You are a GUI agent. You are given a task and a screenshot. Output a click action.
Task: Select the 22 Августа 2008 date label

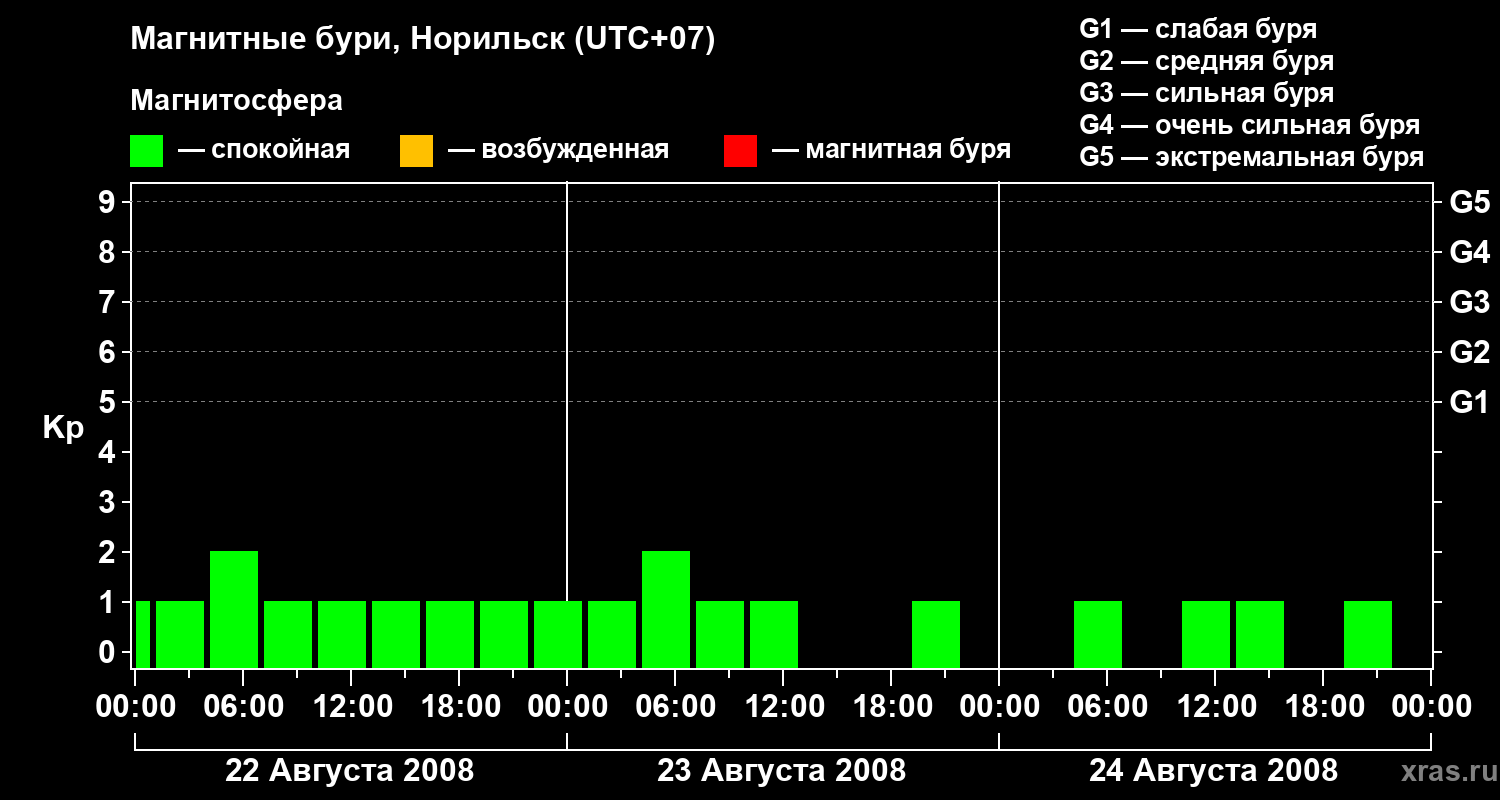click(x=349, y=771)
